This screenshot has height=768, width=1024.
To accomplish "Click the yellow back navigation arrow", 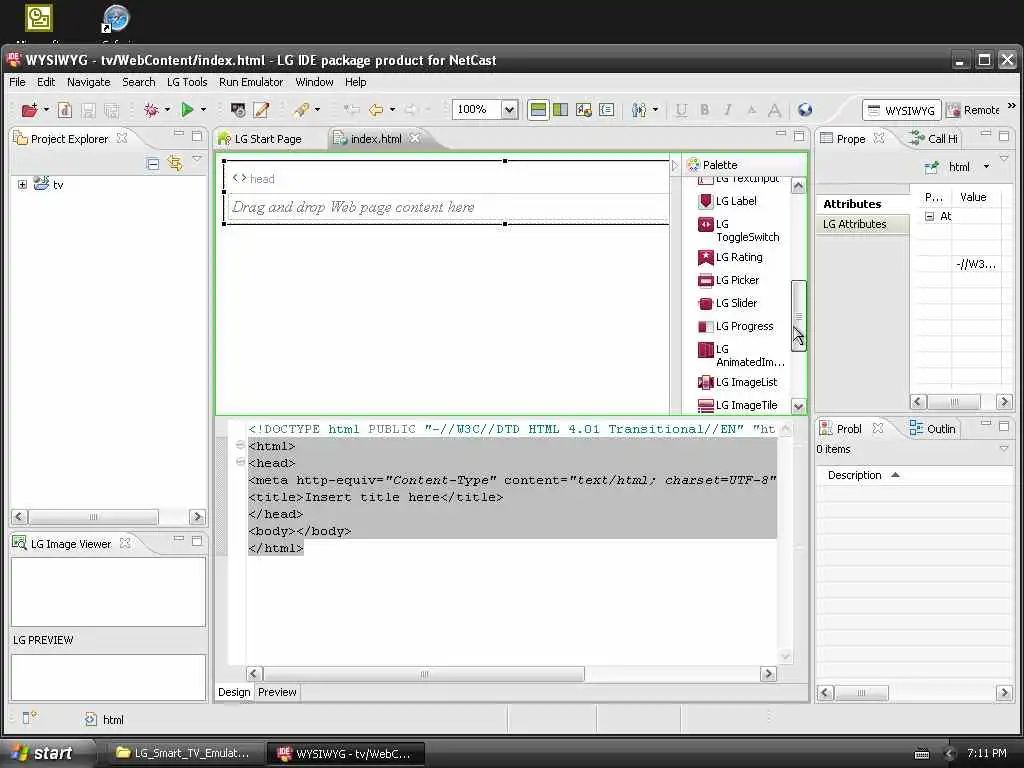I will coord(376,110).
